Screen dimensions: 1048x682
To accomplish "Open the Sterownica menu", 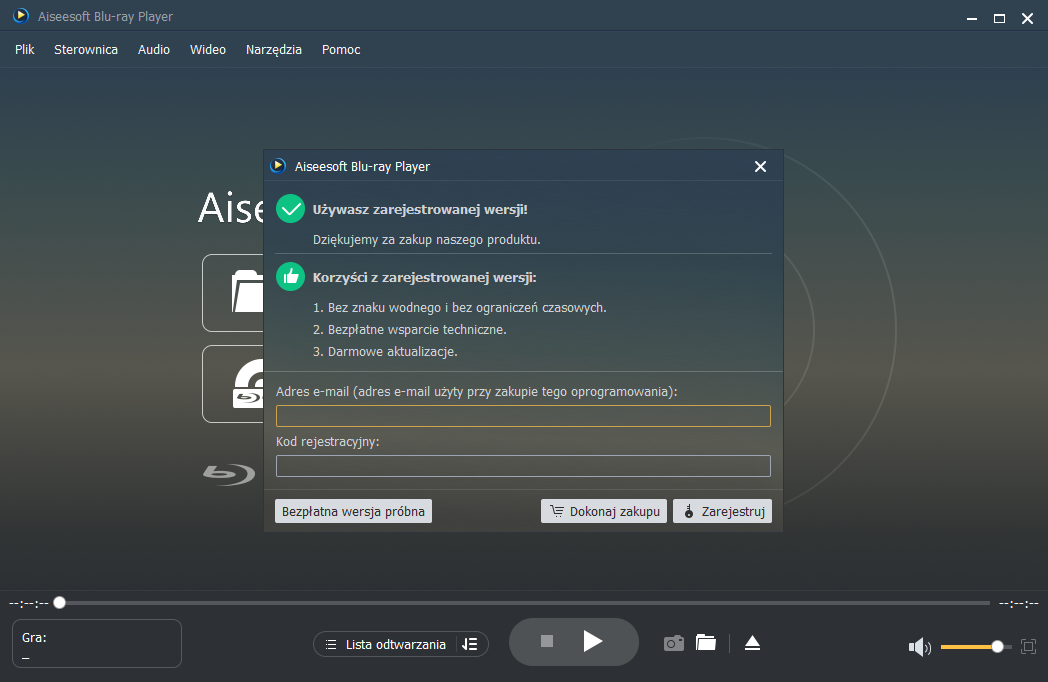I will pos(86,49).
